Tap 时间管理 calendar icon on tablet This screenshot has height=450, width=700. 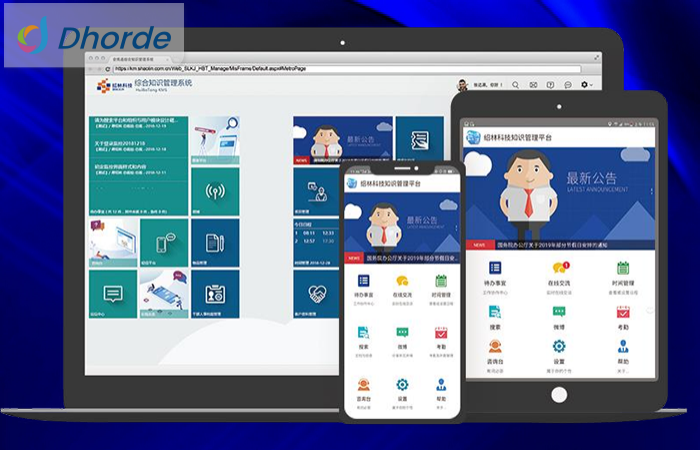tap(622, 268)
